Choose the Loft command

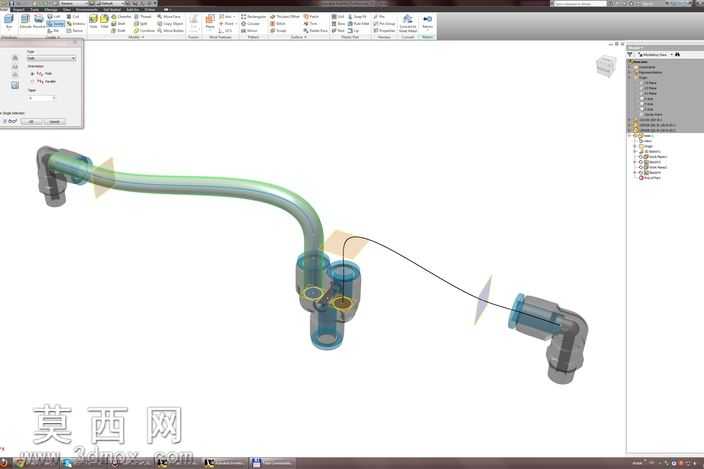point(54,17)
